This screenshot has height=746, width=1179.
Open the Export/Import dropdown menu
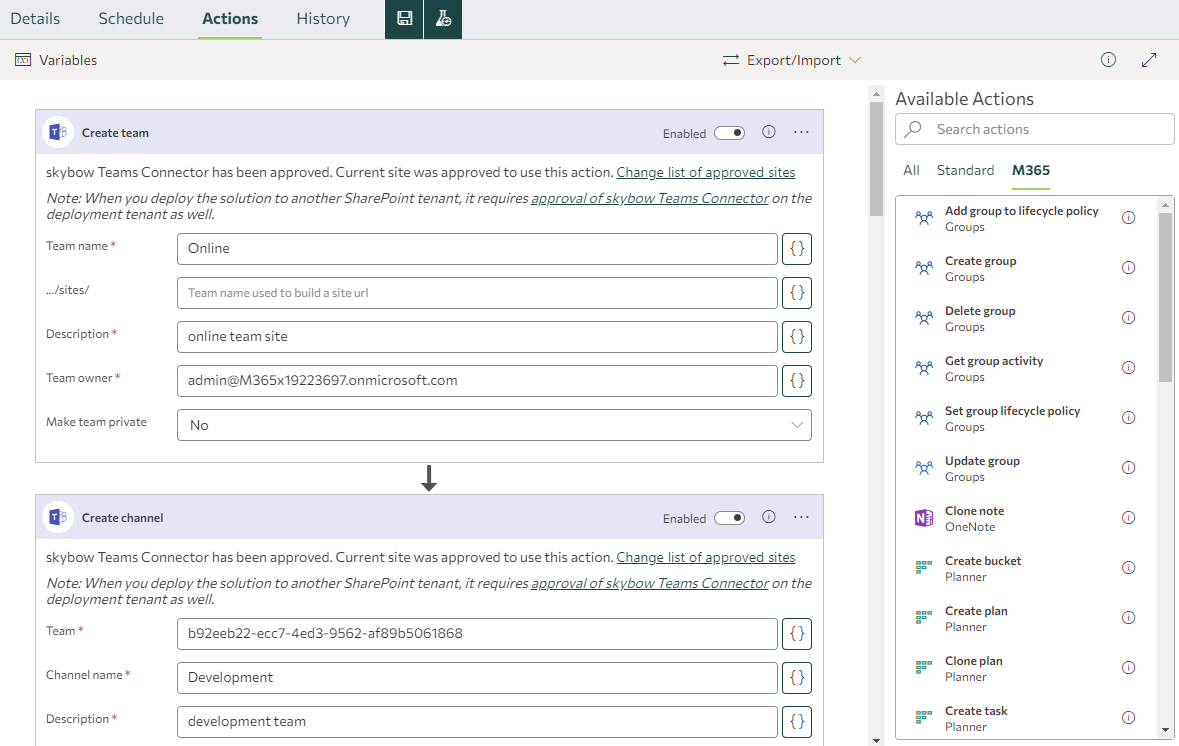tap(792, 60)
